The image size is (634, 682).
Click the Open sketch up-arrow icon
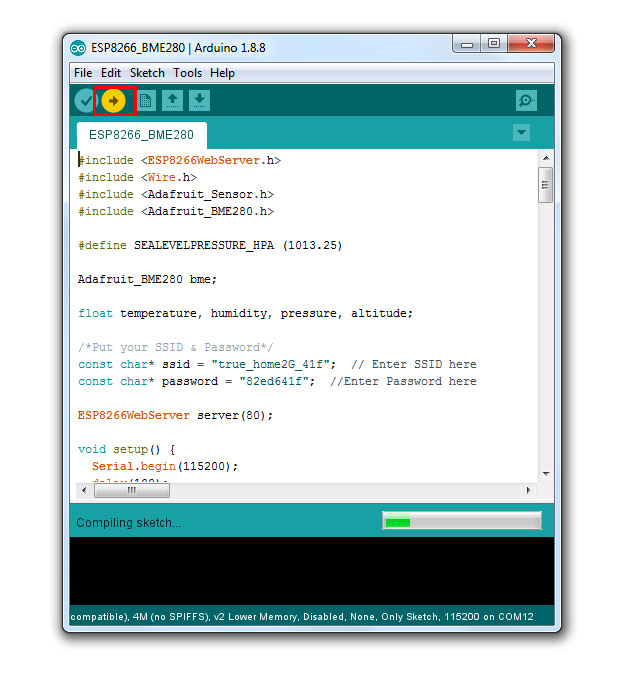pos(172,101)
